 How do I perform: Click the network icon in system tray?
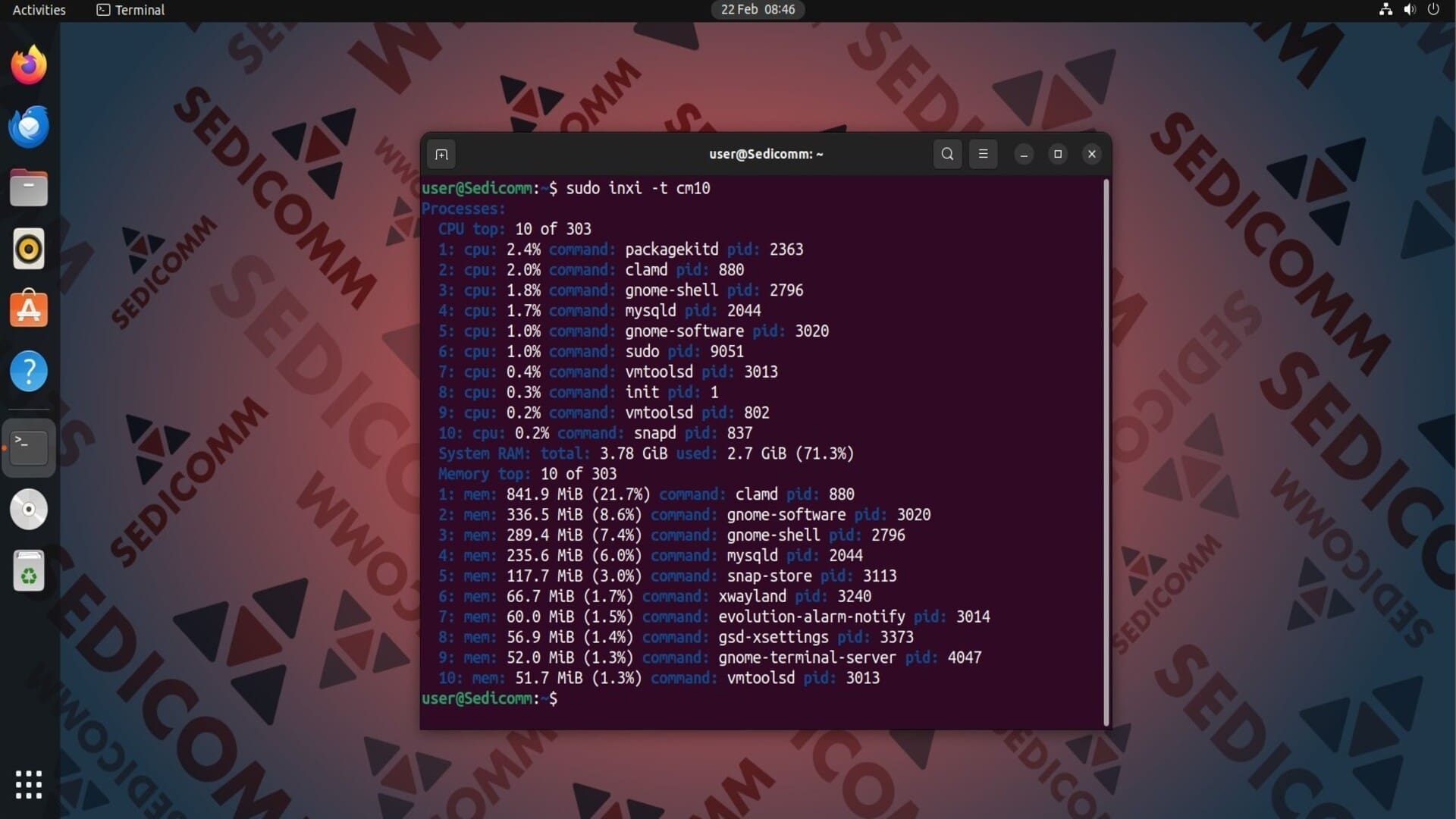click(x=1385, y=10)
